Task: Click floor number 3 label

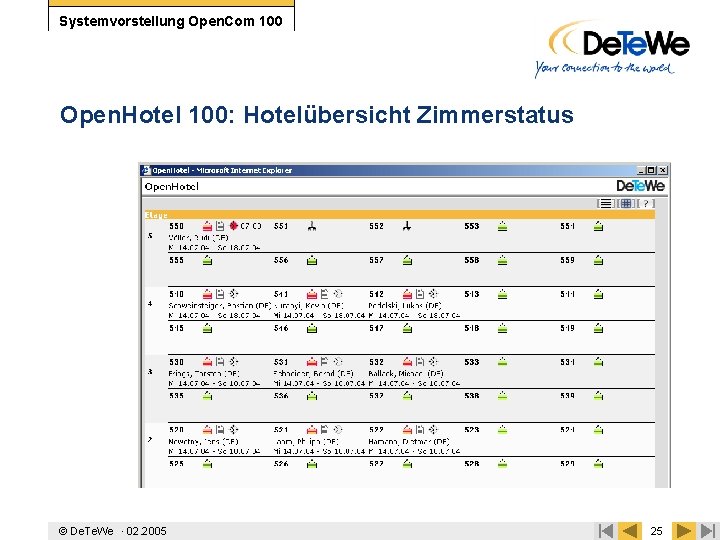Action: (x=150, y=371)
